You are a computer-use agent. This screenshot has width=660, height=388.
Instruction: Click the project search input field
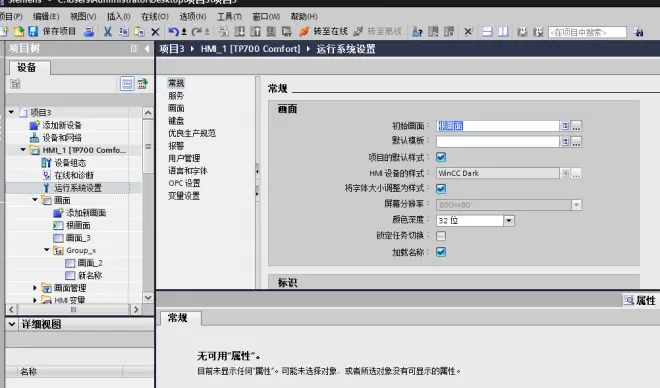587,32
